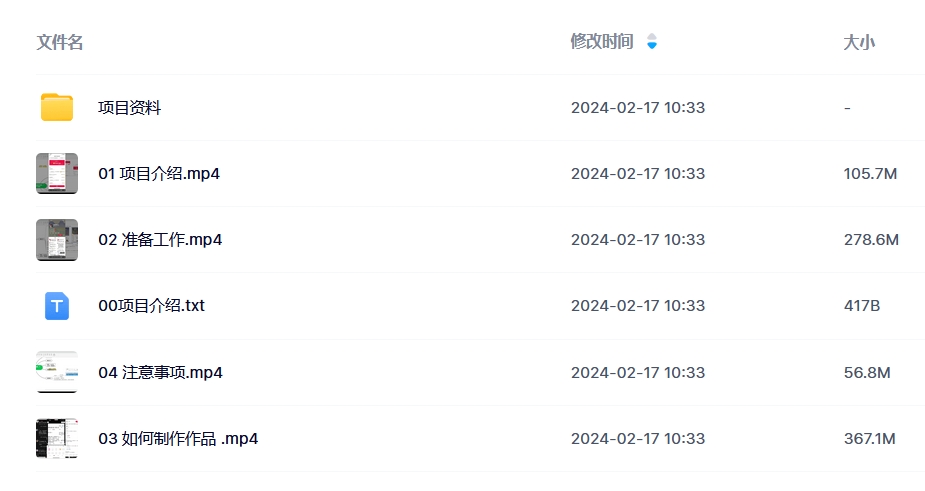Image resolution: width=925 pixels, height=491 pixels.
Task: Click the blue T text file icon
Action: 57,306
